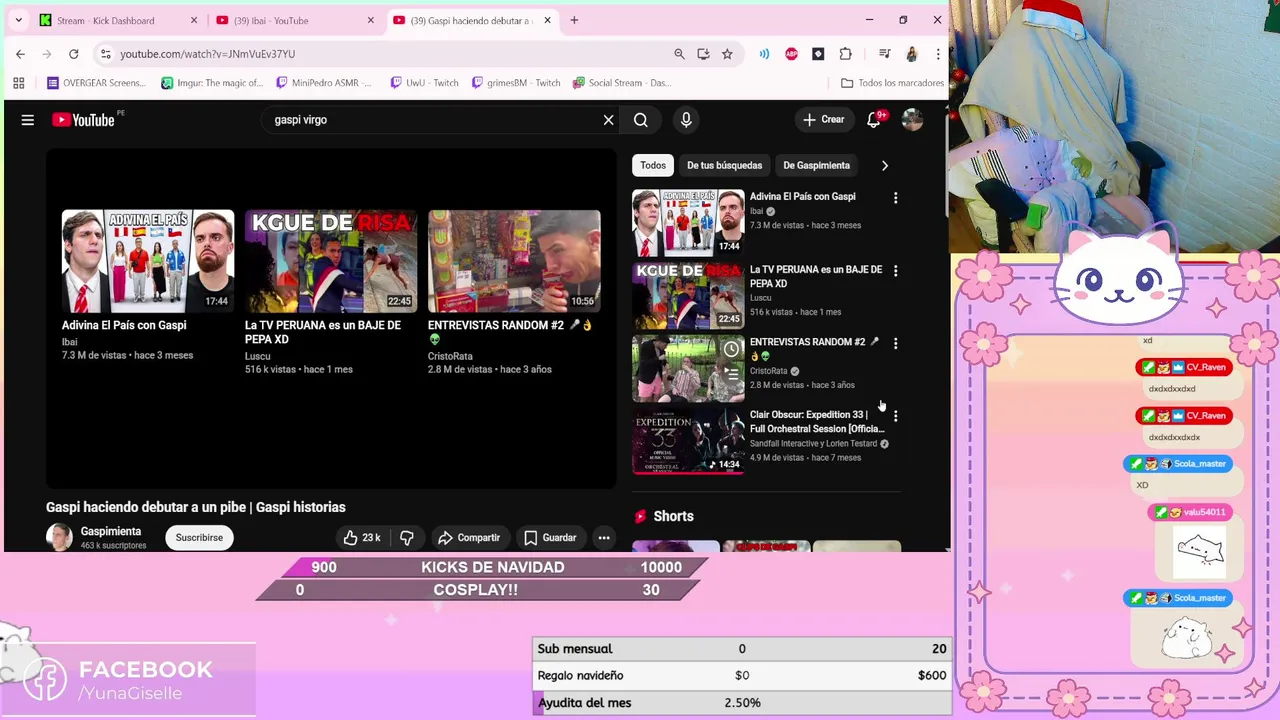The width and height of the screenshot is (1280, 720).
Task: Open the Chrome apps grid in bookmarks bar
Action: pyautogui.click(x=19, y=83)
